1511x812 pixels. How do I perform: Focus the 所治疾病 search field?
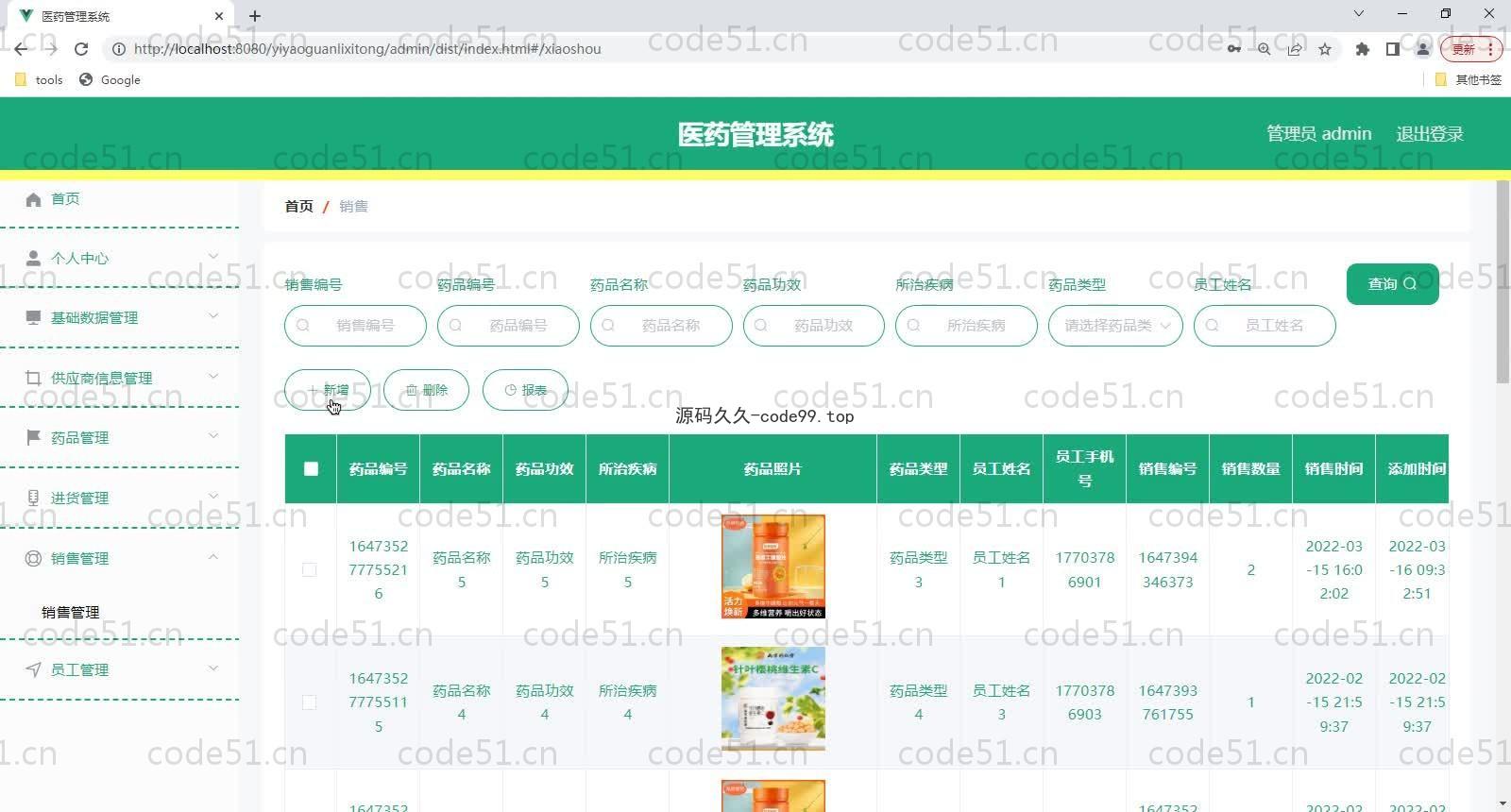[966, 326]
